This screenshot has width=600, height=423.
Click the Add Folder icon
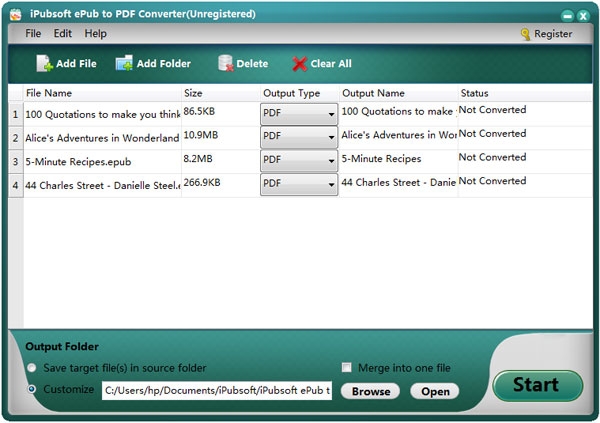124,63
